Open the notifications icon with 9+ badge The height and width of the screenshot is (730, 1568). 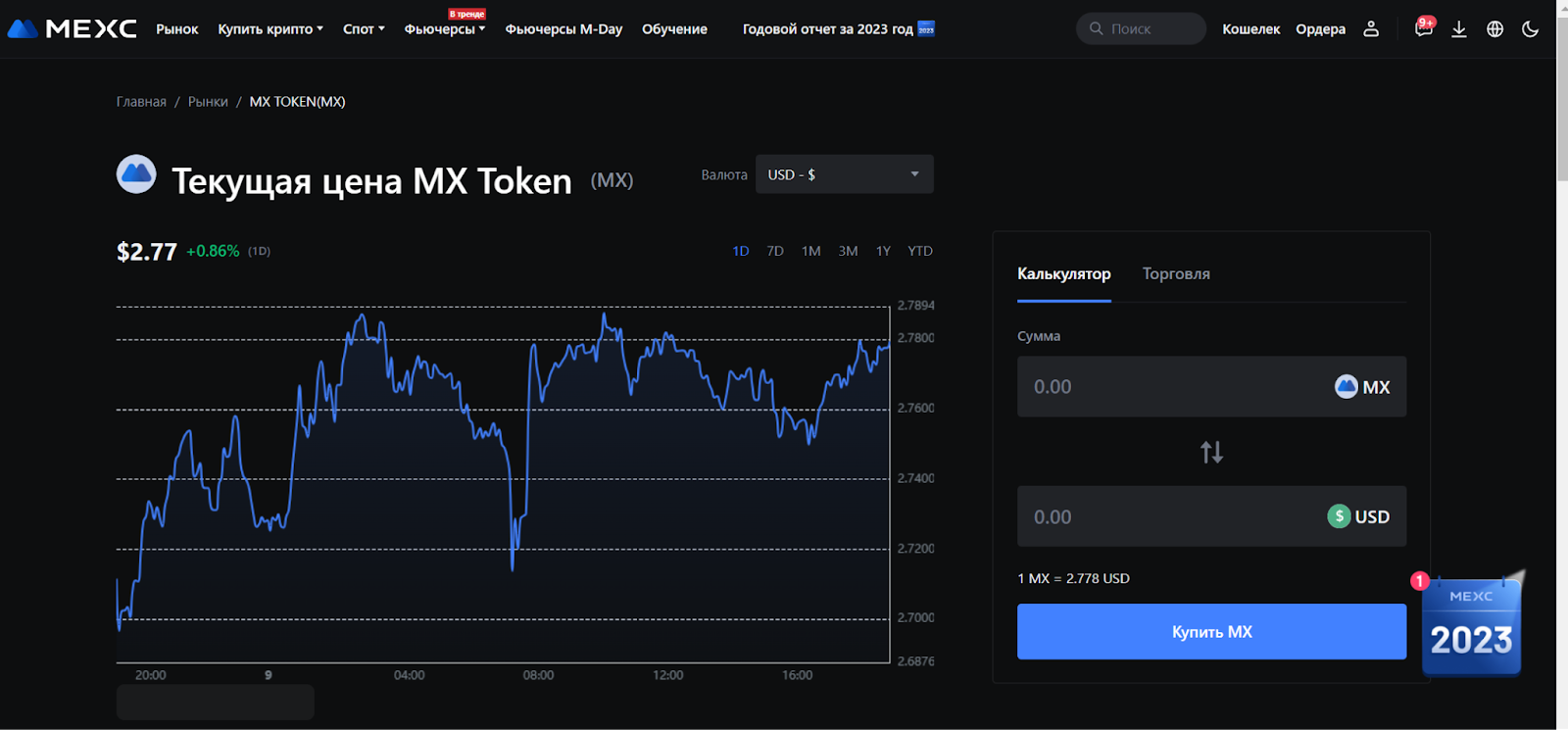click(x=1424, y=27)
